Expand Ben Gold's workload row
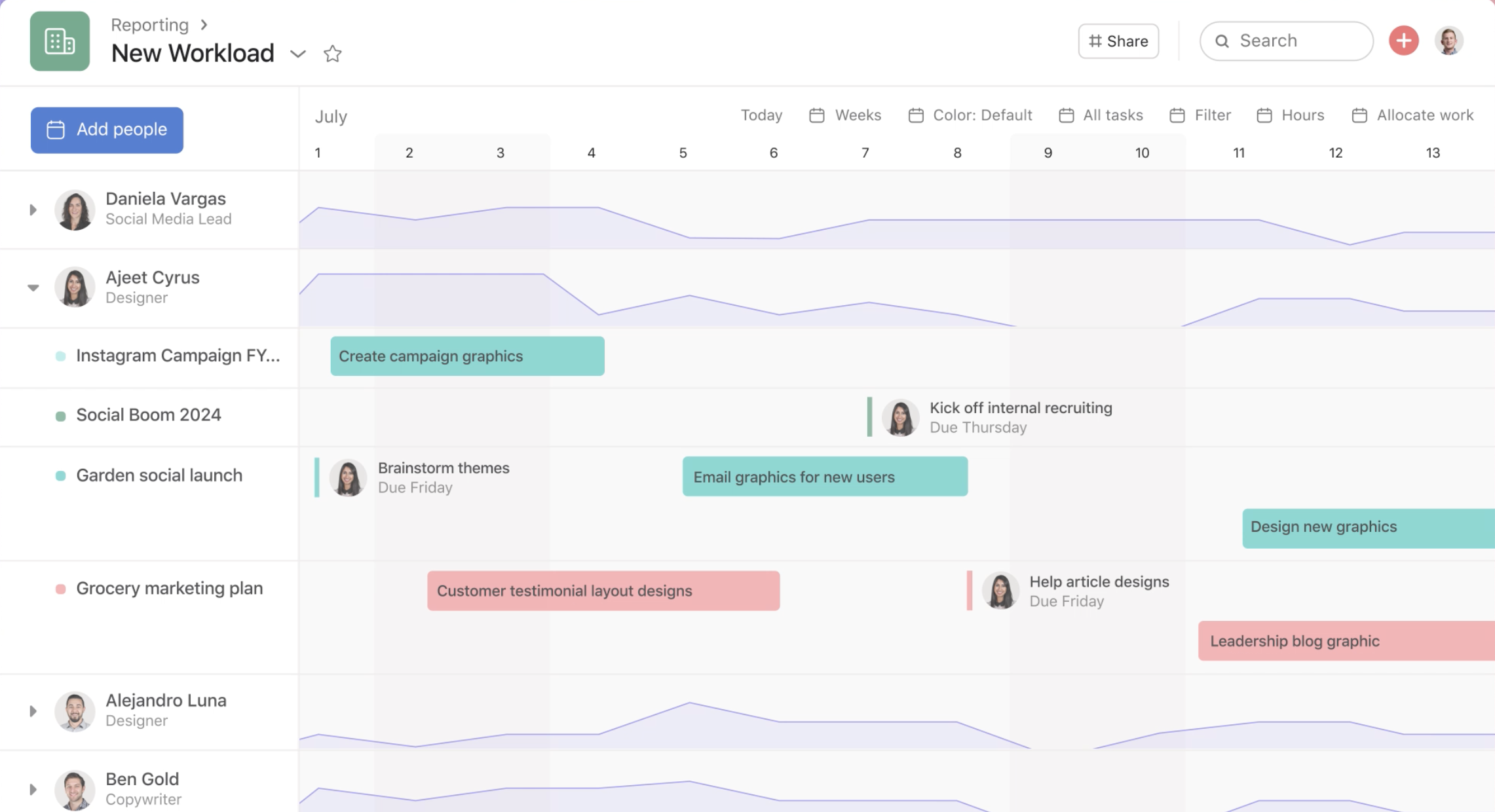 click(x=33, y=790)
